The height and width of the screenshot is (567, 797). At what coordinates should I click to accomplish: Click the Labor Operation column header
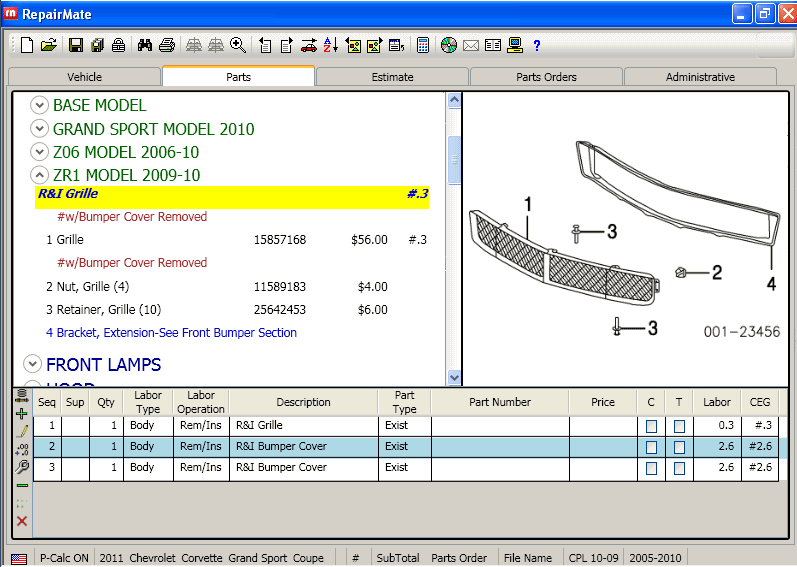[201, 402]
